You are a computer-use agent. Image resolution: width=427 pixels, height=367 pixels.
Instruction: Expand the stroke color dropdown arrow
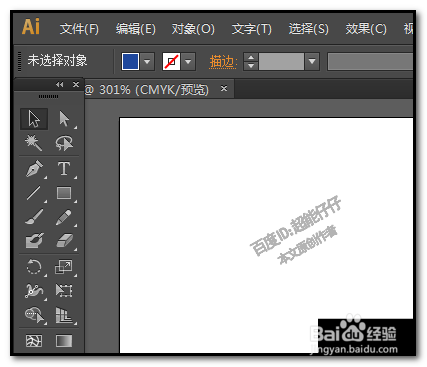pyautogui.click(x=188, y=61)
